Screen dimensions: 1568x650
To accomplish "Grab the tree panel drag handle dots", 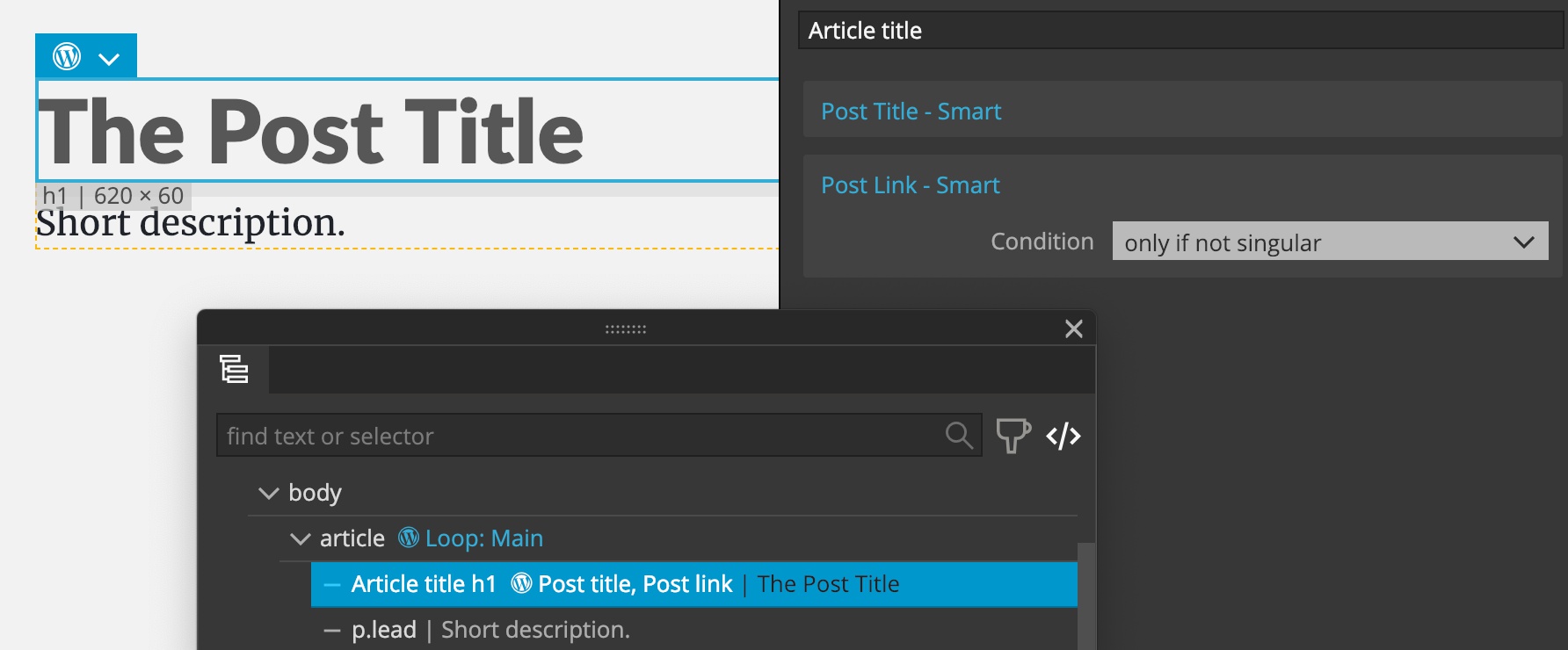I will point(626,329).
